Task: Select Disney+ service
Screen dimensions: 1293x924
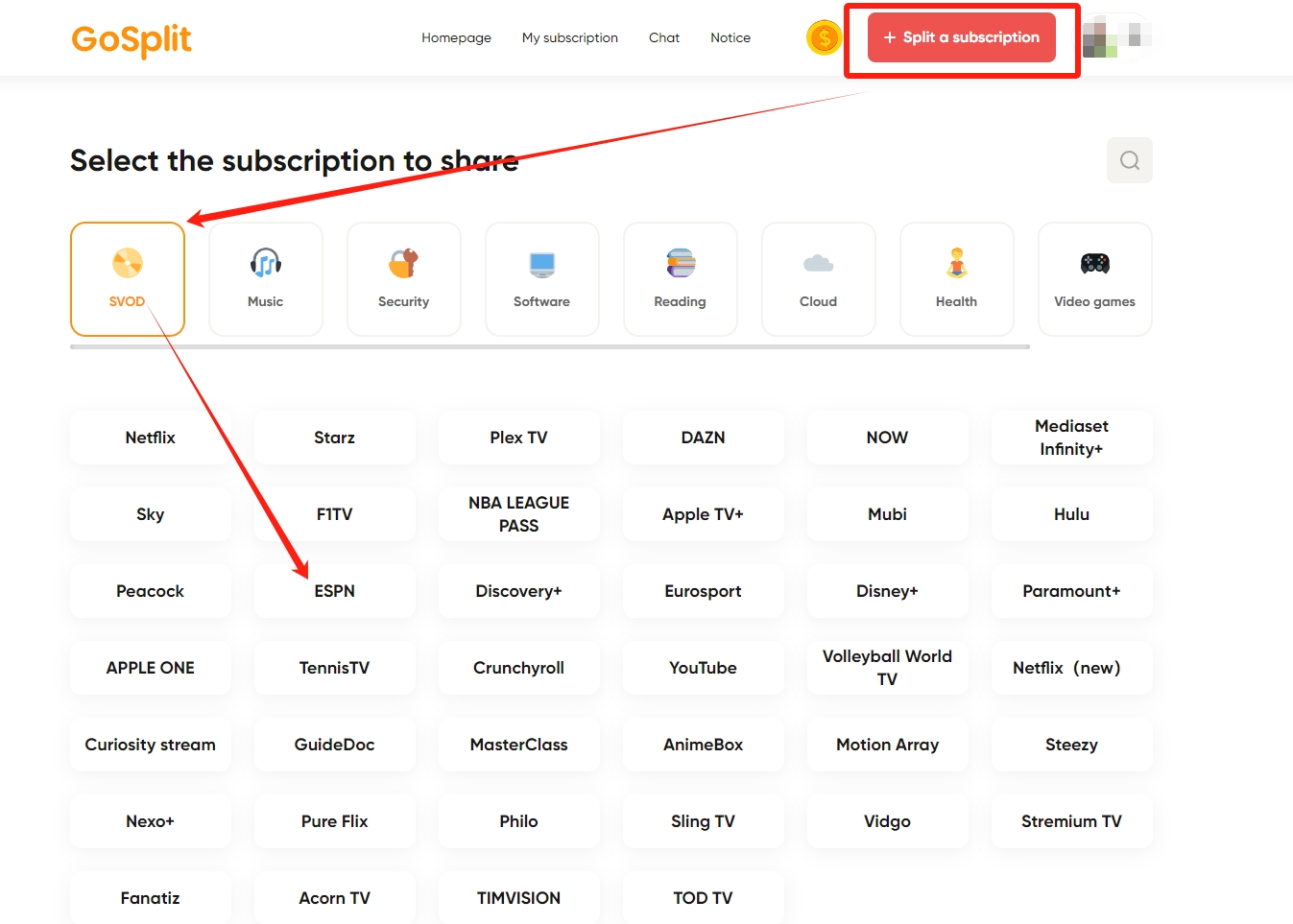Action: coord(888,591)
